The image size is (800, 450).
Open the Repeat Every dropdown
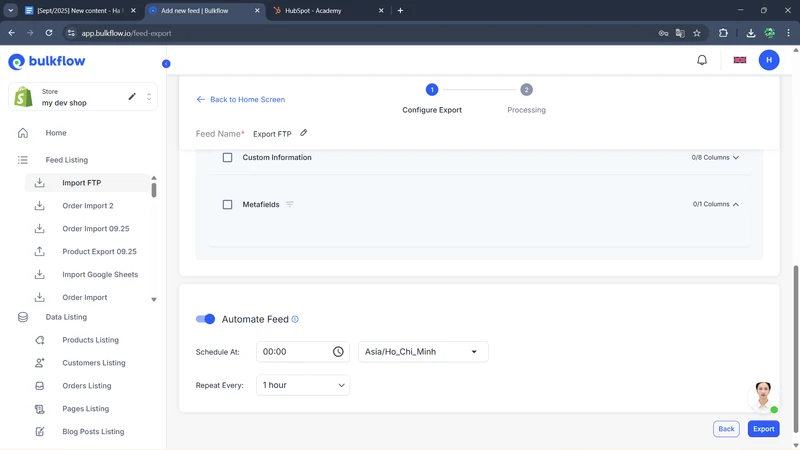(x=303, y=385)
